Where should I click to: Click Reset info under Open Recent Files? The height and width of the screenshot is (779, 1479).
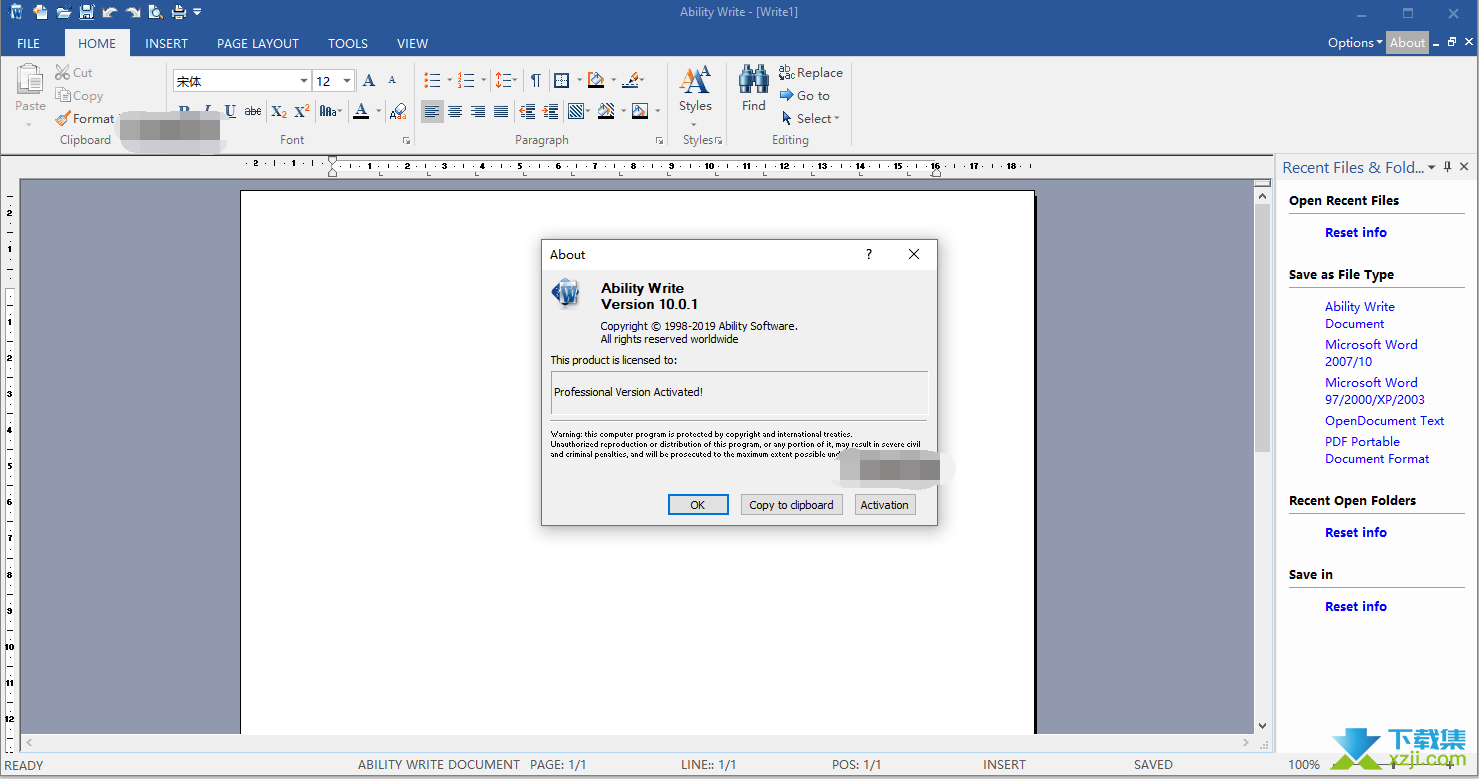1355,232
